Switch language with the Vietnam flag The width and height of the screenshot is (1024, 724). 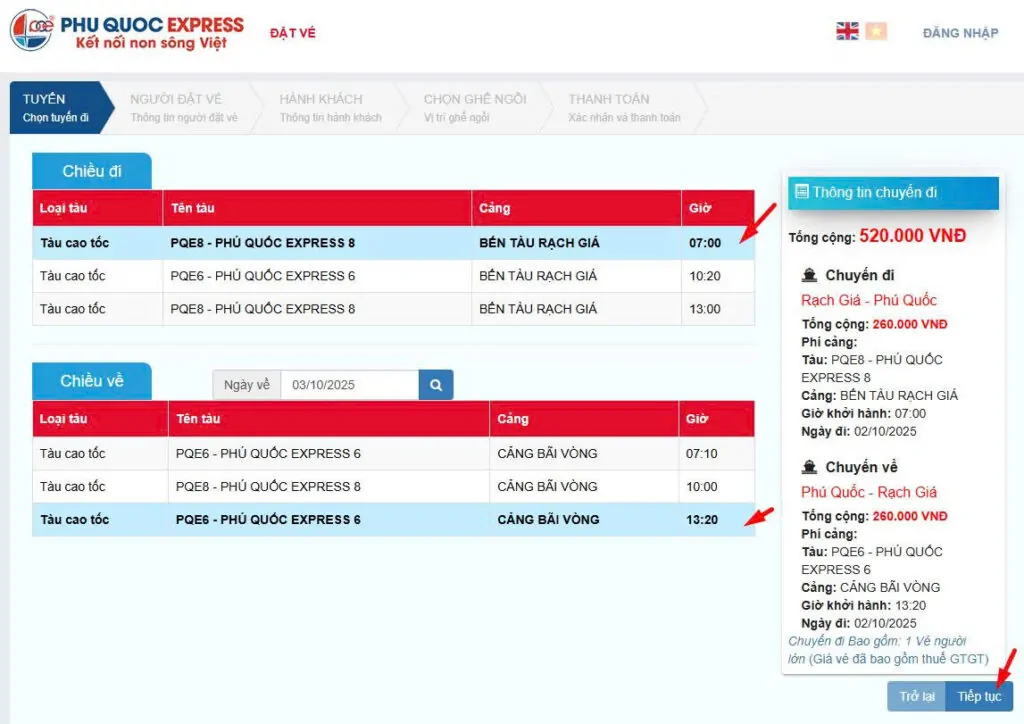pyautogui.click(x=876, y=31)
